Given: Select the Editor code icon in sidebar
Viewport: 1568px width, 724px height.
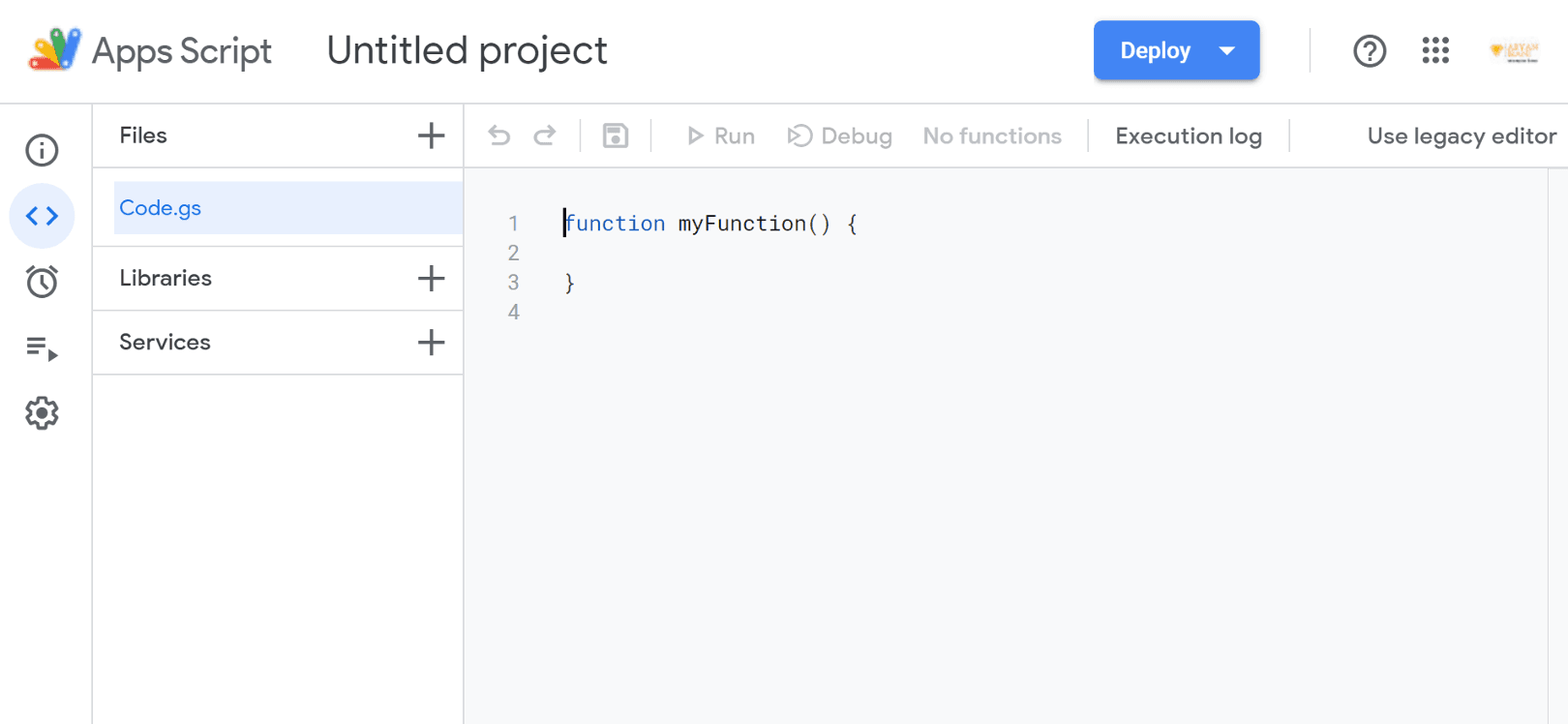Looking at the screenshot, I should pyautogui.click(x=42, y=216).
